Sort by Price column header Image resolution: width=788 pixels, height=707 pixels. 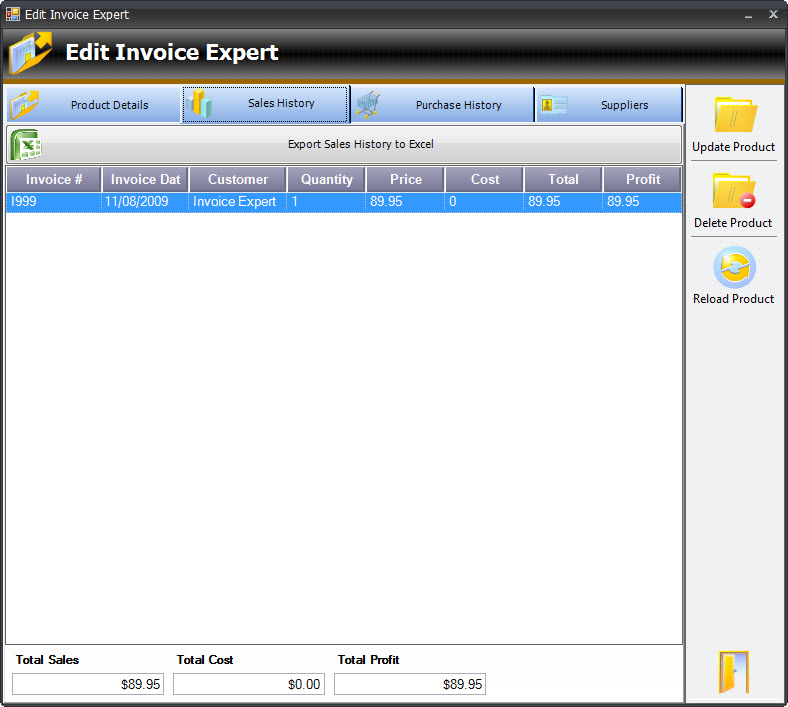click(406, 179)
